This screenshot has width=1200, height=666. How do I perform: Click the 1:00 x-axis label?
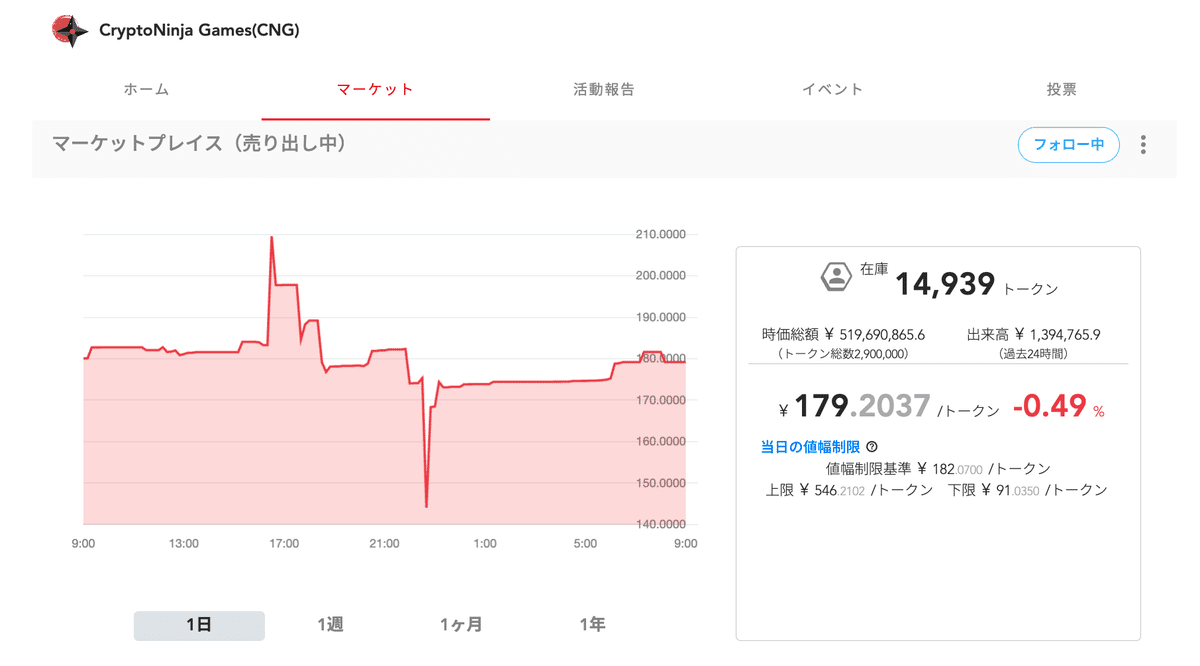pos(485,544)
